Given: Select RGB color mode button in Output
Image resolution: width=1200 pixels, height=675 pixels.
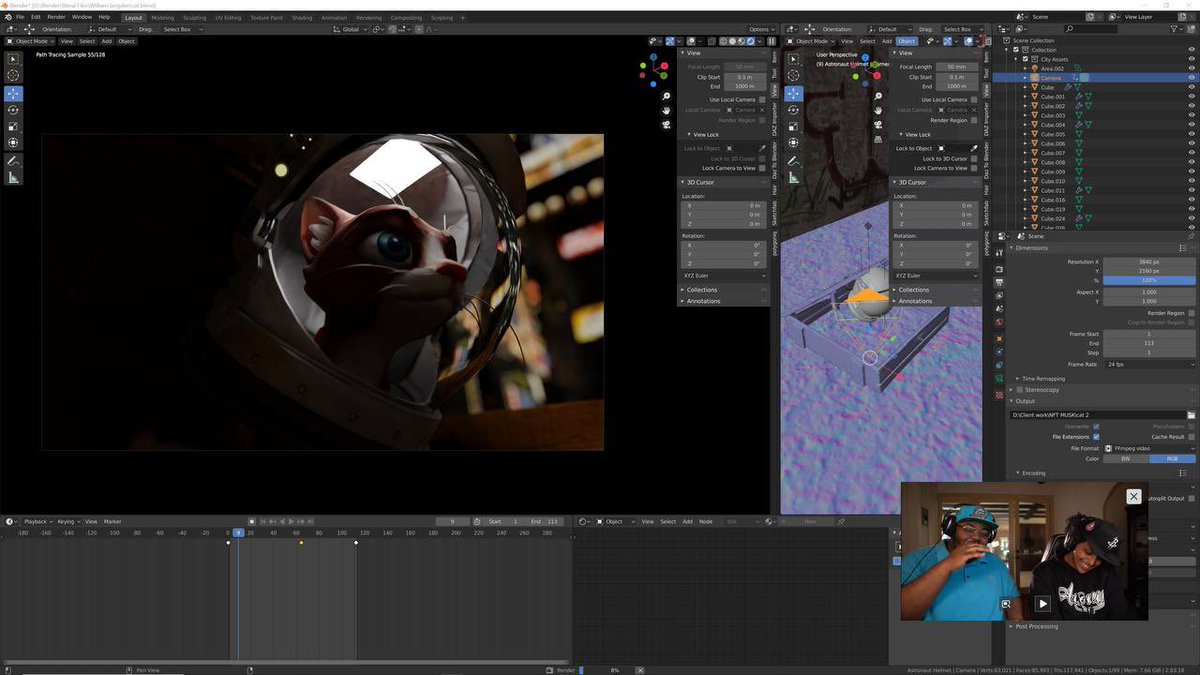Looking at the screenshot, I should 1172,459.
